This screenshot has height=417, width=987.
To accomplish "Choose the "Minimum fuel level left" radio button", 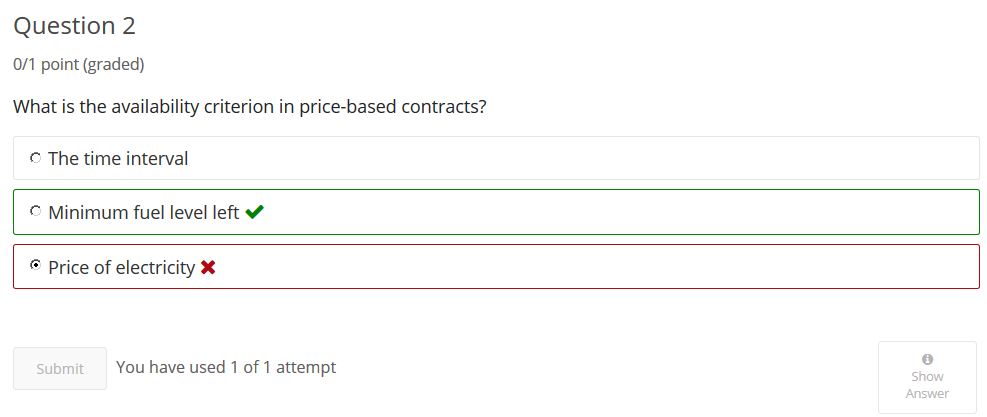I will click(x=35, y=211).
